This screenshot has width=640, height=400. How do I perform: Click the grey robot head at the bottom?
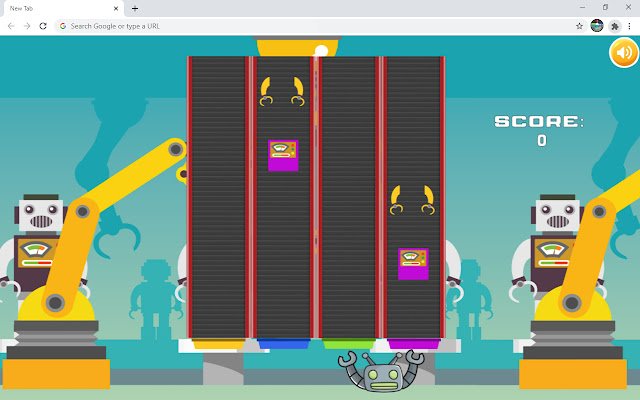pos(382,376)
